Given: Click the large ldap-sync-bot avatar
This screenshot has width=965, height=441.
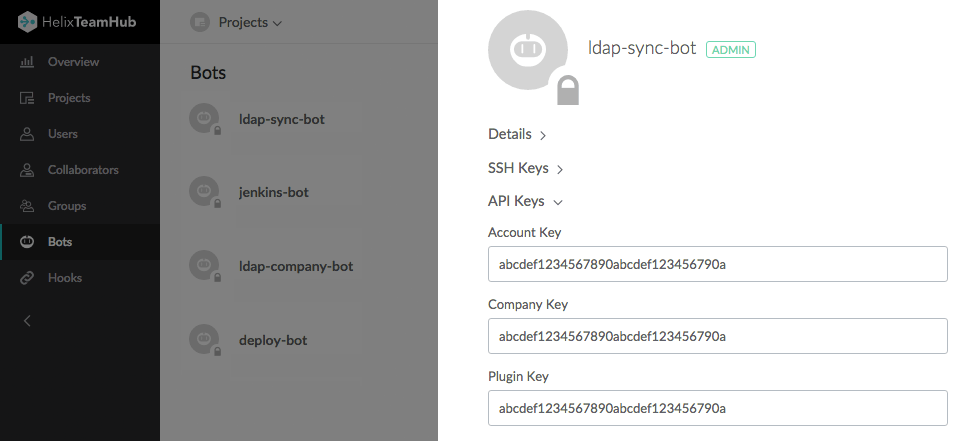Looking at the screenshot, I should (526, 52).
